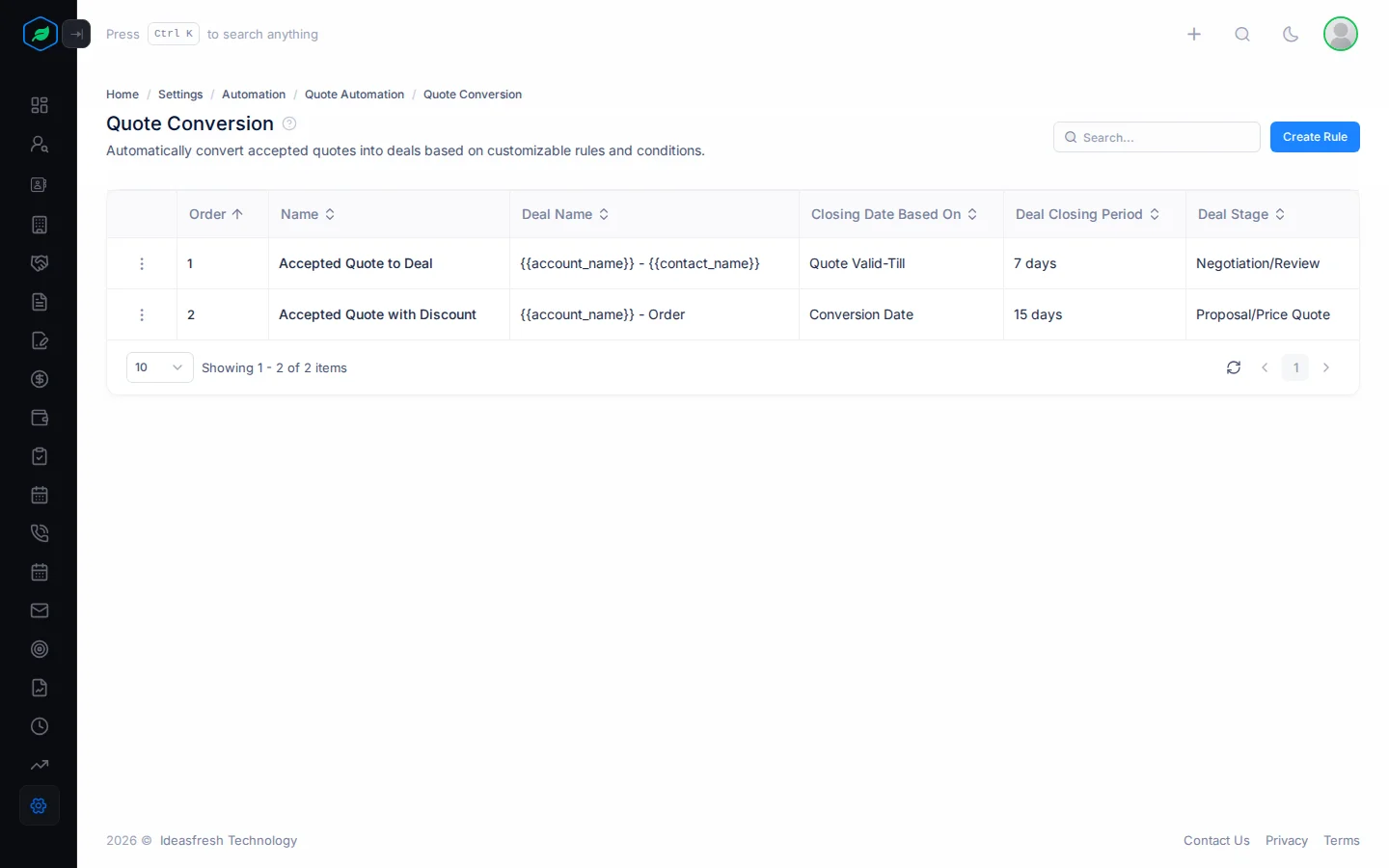Open the user avatar menu

pos(1341,34)
